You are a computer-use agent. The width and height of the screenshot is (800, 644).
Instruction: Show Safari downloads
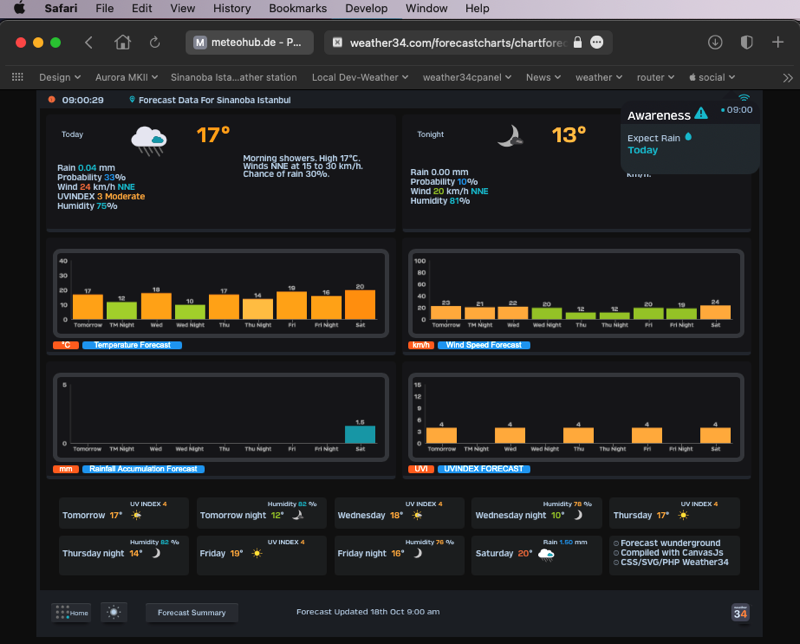point(715,42)
